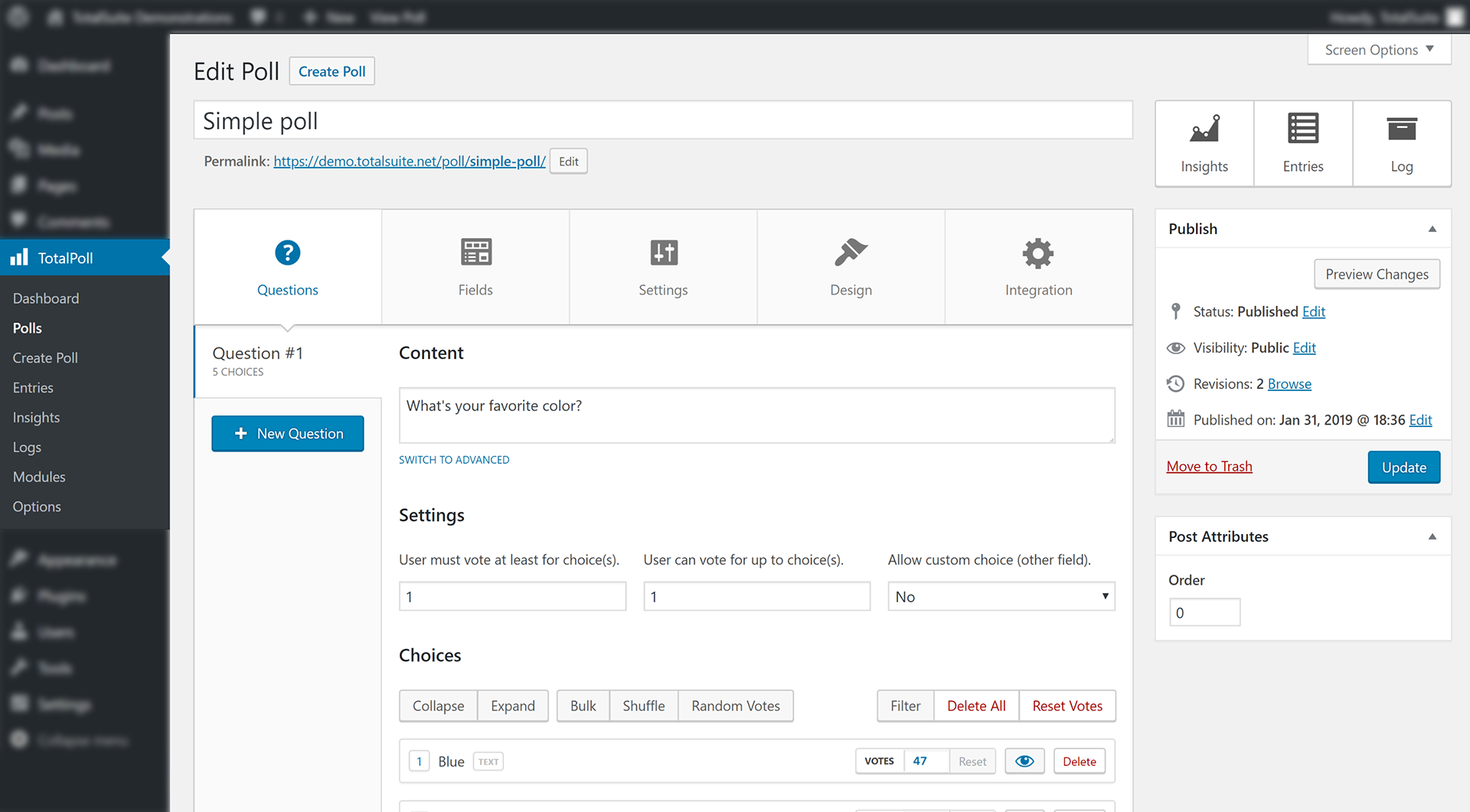Image resolution: width=1470 pixels, height=812 pixels.
Task: Open the Create Poll submenu item
Action: (45, 358)
